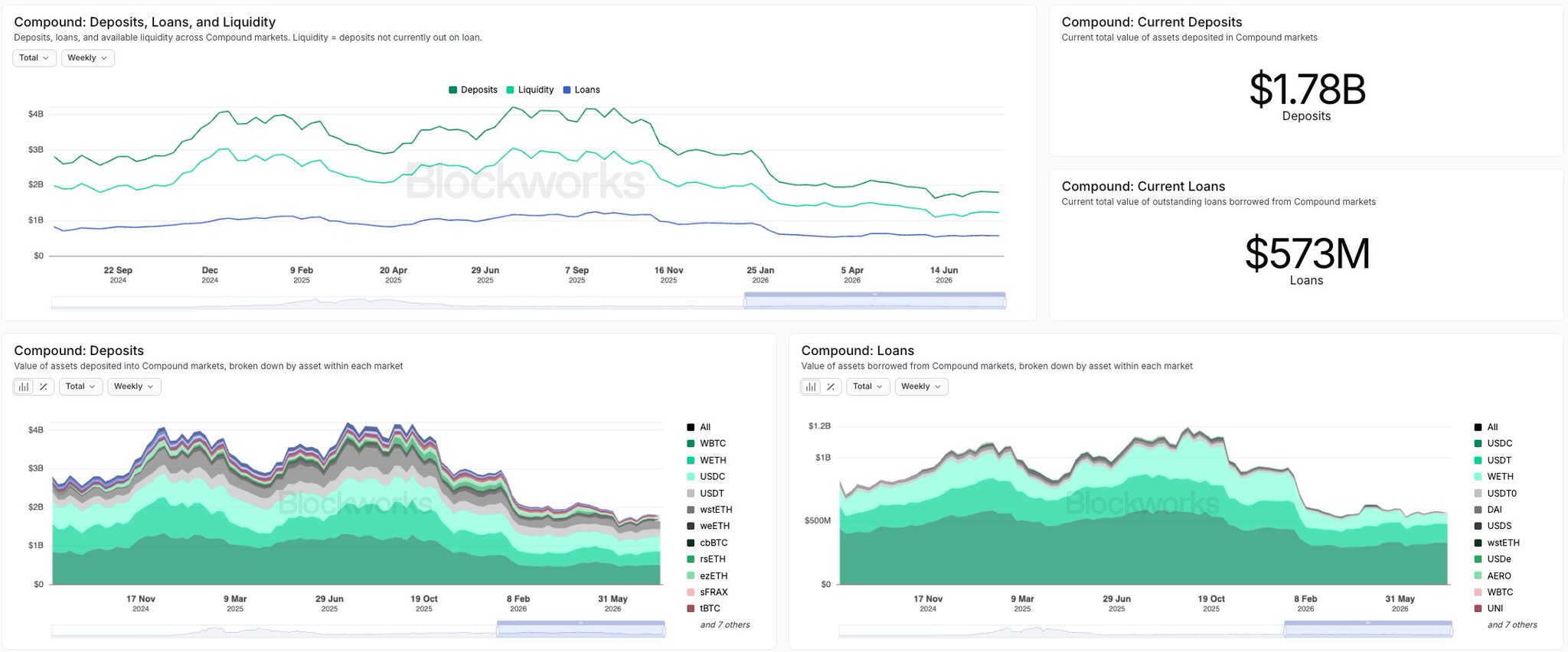Click the "Compound: Loans" area chart title
Viewport: 1568px width, 652px height.
point(857,350)
